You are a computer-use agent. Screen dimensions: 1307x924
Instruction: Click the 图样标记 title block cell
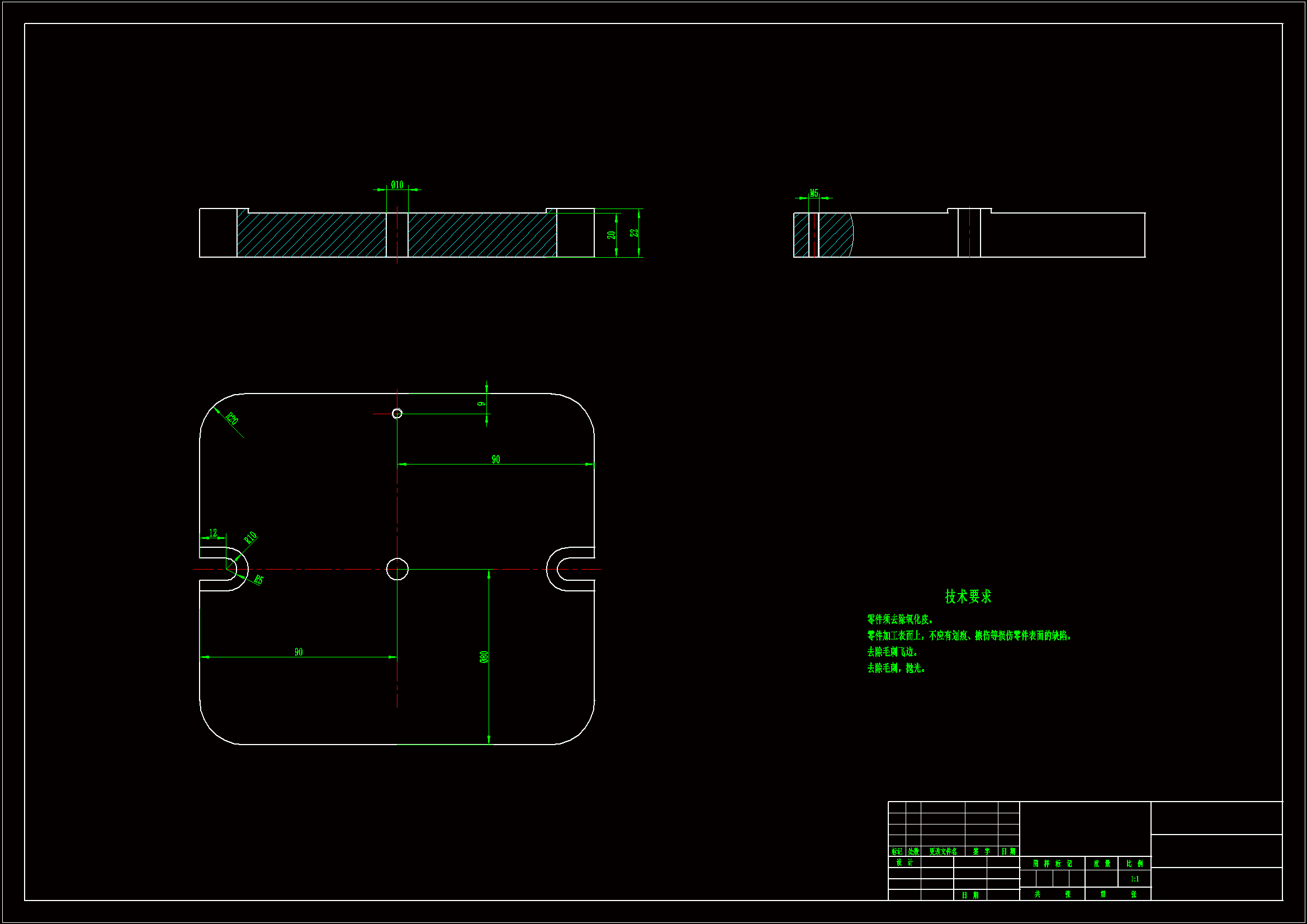1052,864
